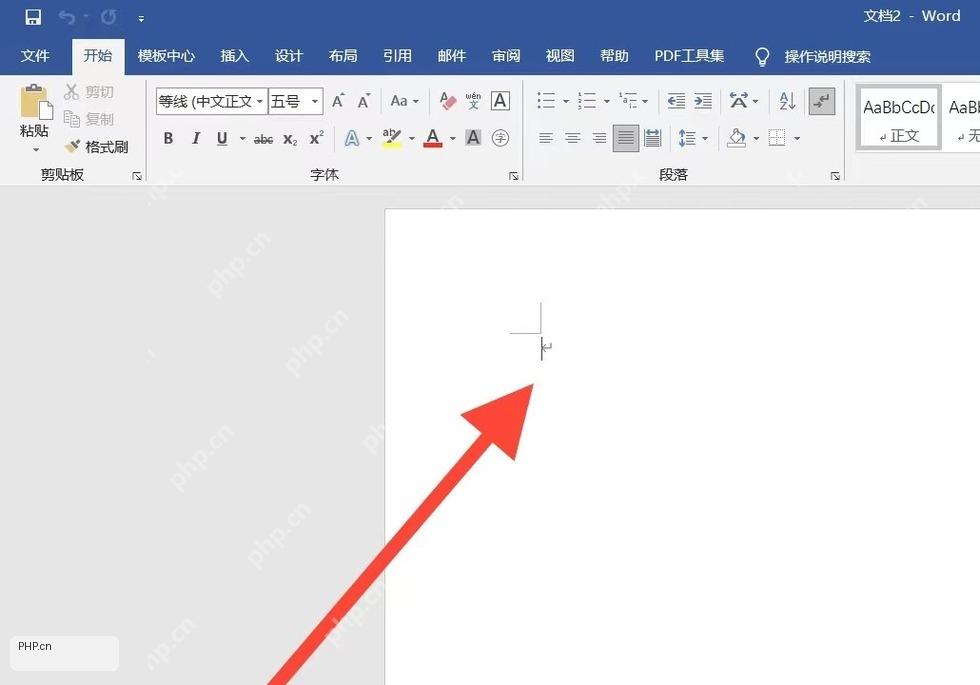Toggle underline U
The image size is (980, 685).
(x=222, y=138)
